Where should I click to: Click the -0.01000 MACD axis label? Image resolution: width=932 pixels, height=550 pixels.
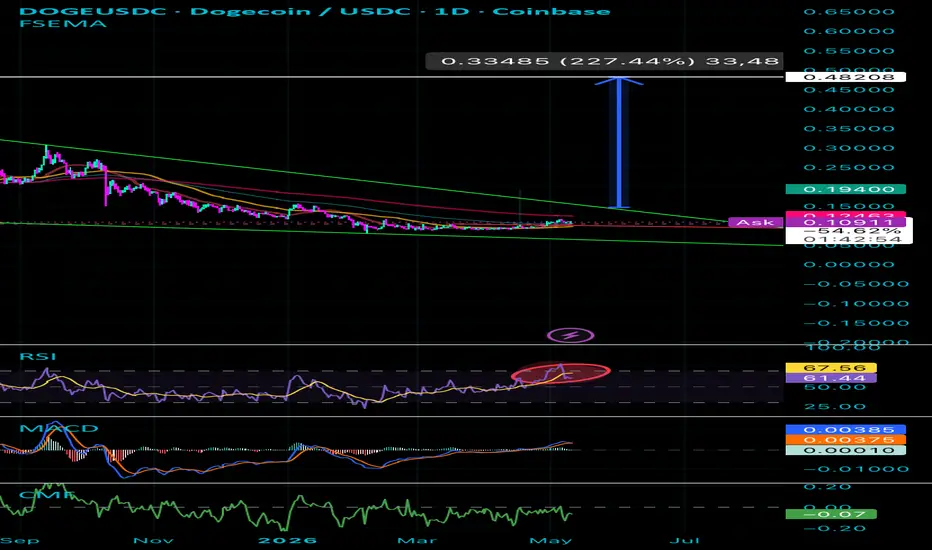(856, 469)
